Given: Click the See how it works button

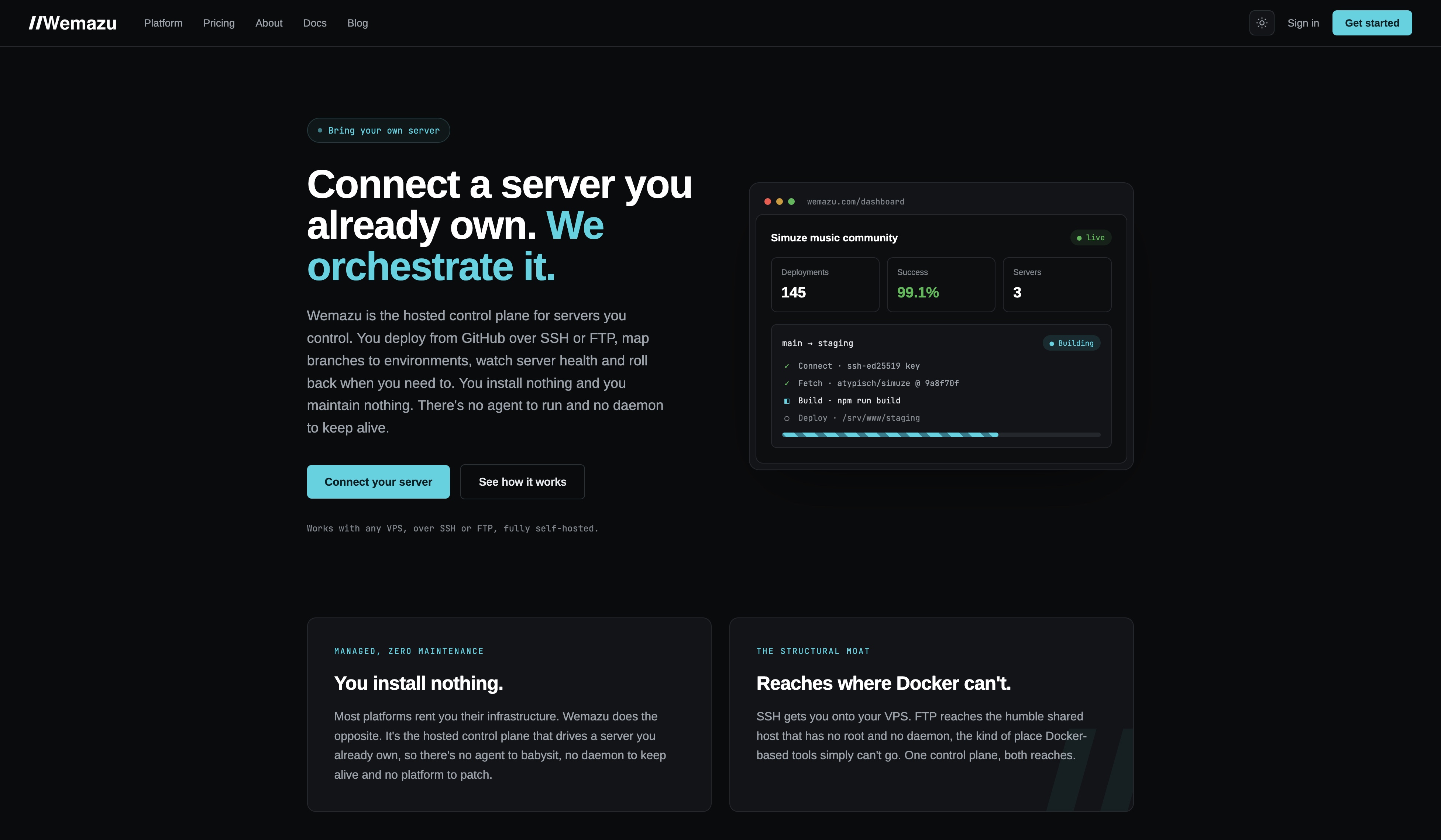Looking at the screenshot, I should 522,482.
